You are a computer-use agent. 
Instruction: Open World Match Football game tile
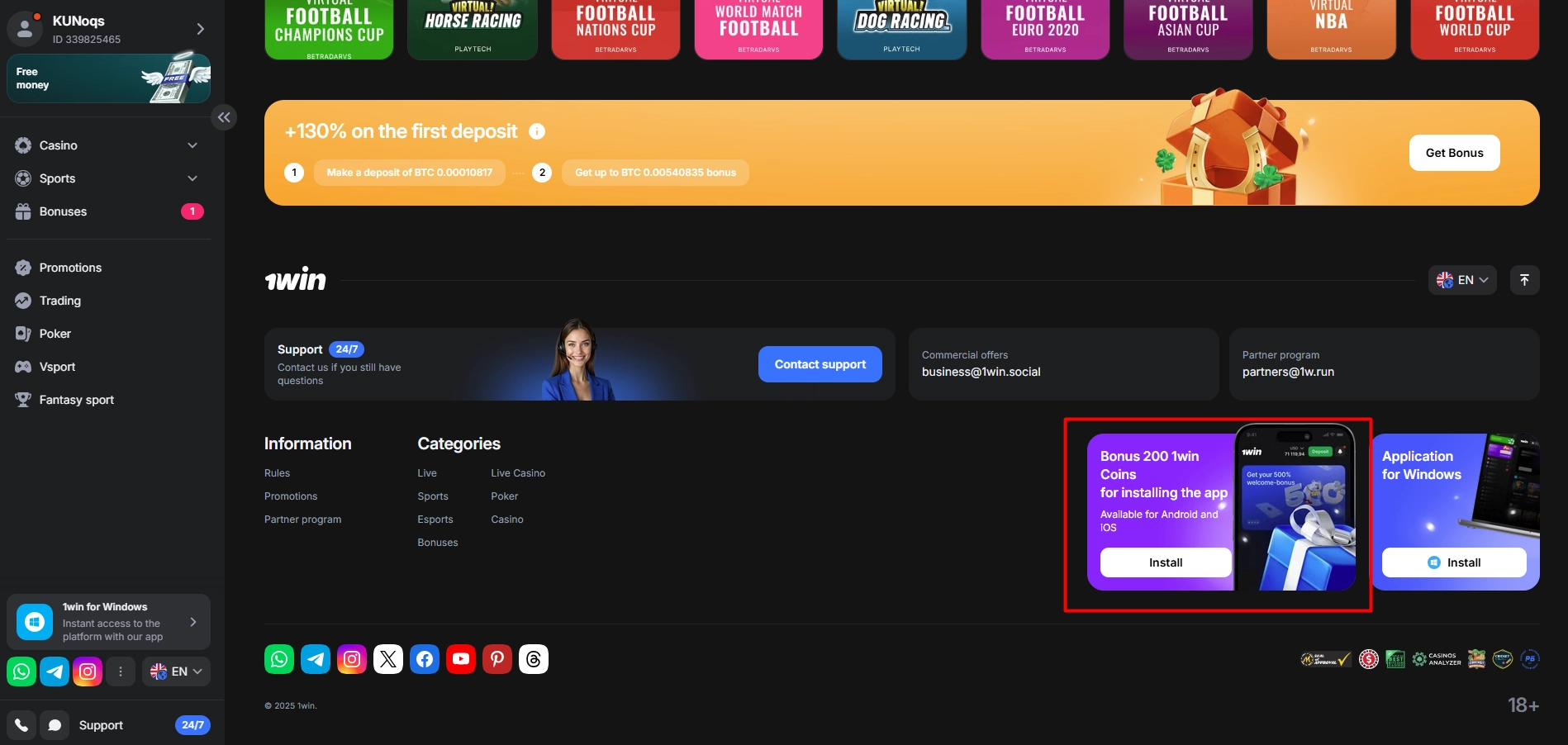[x=758, y=30]
